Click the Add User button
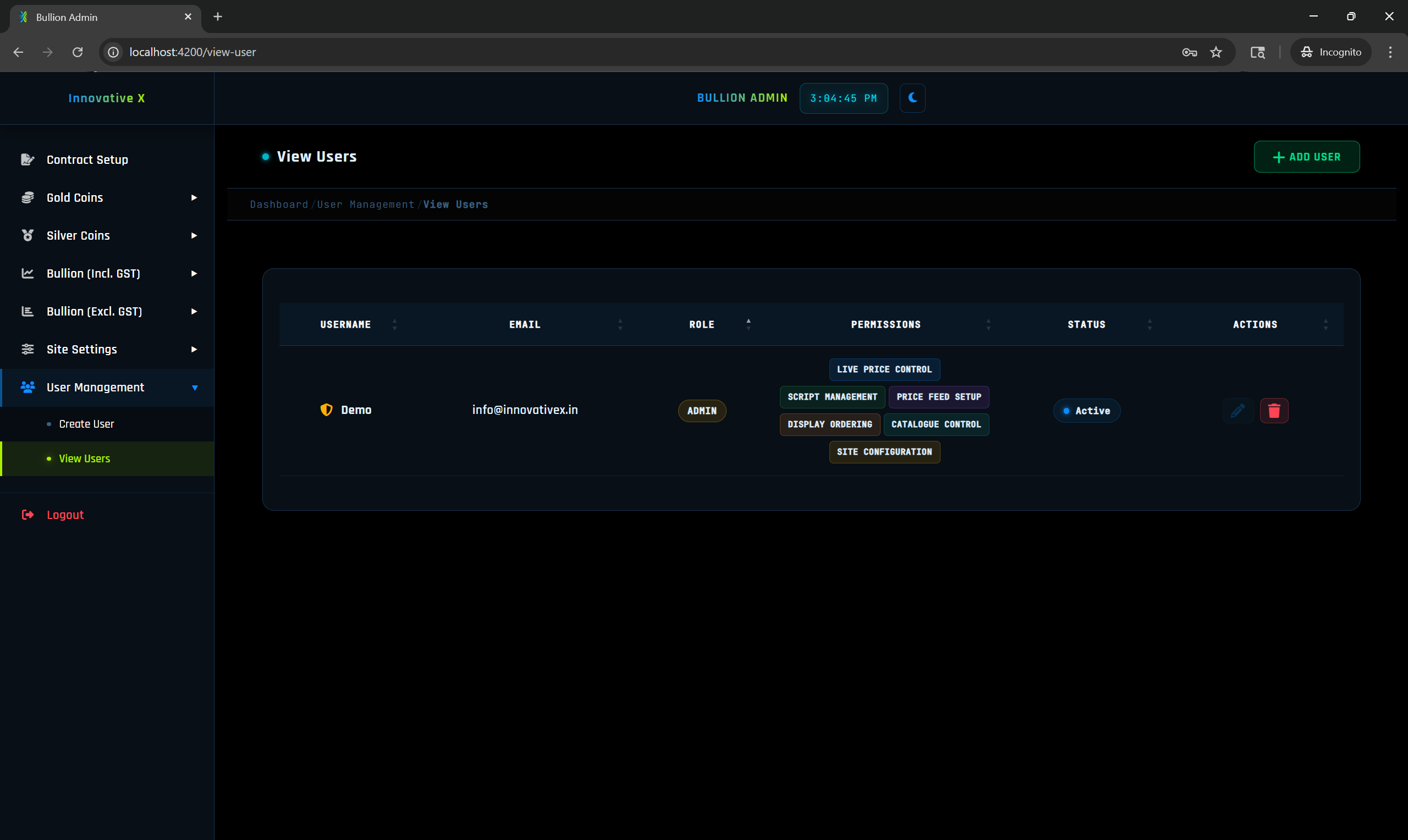This screenshot has width=1408, height=840. pyautogui.click(x=1306, y=157)
